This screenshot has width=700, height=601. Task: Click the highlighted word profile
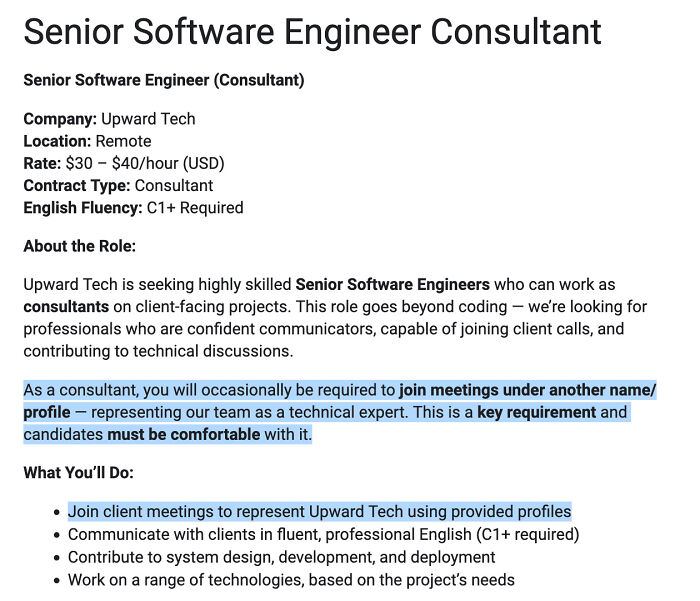point(47,412)
